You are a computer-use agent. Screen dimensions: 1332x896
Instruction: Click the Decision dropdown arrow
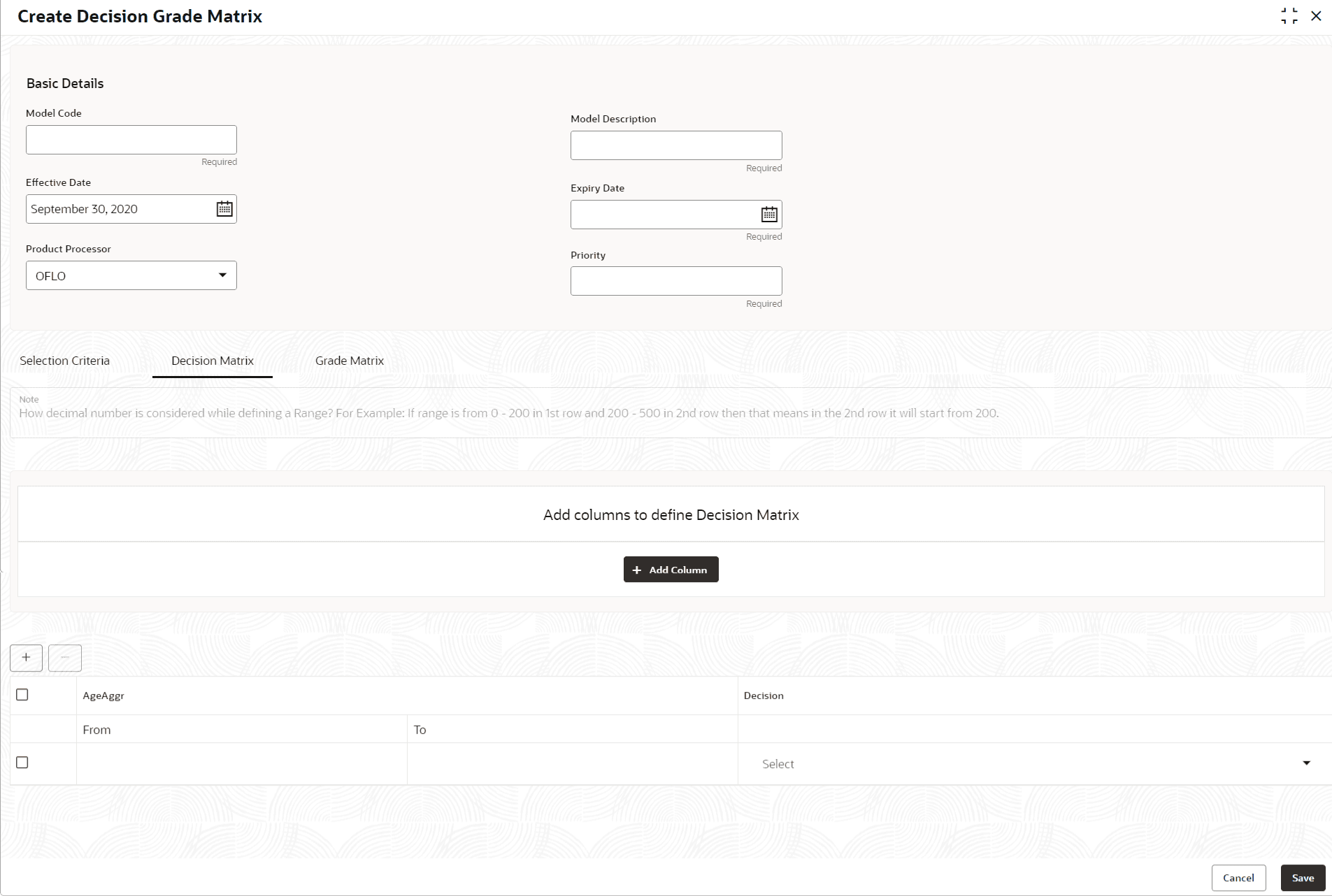[x=1306, y=763]
